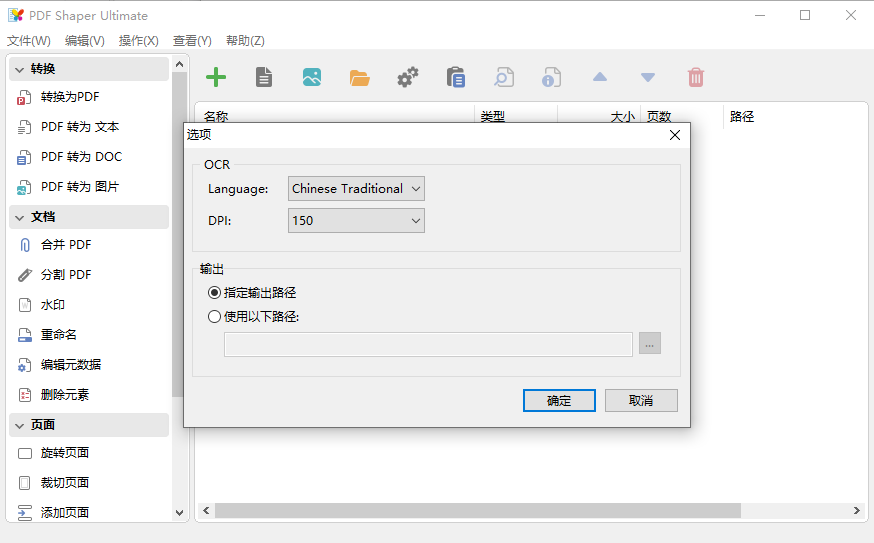Open the 帮助(Z) menu
Viewport: 874px width, 543px height.
[x=245, y=41]
